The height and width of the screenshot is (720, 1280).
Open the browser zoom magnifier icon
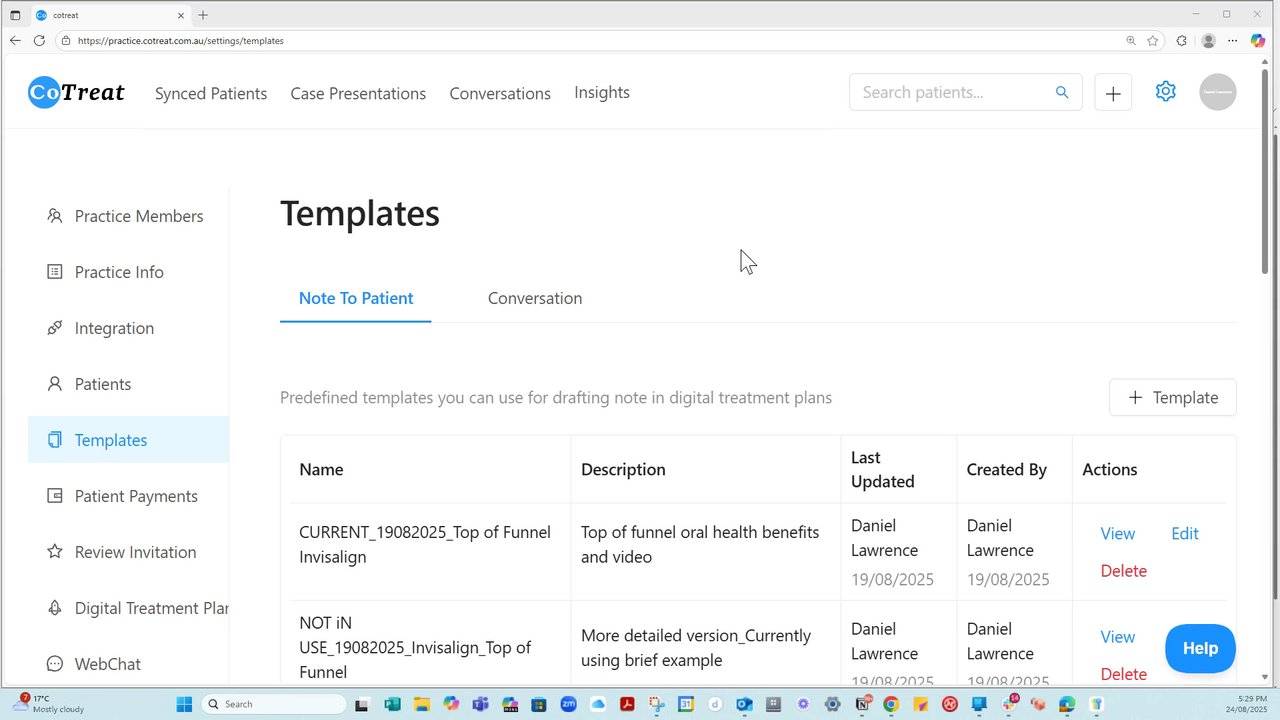1131,41
